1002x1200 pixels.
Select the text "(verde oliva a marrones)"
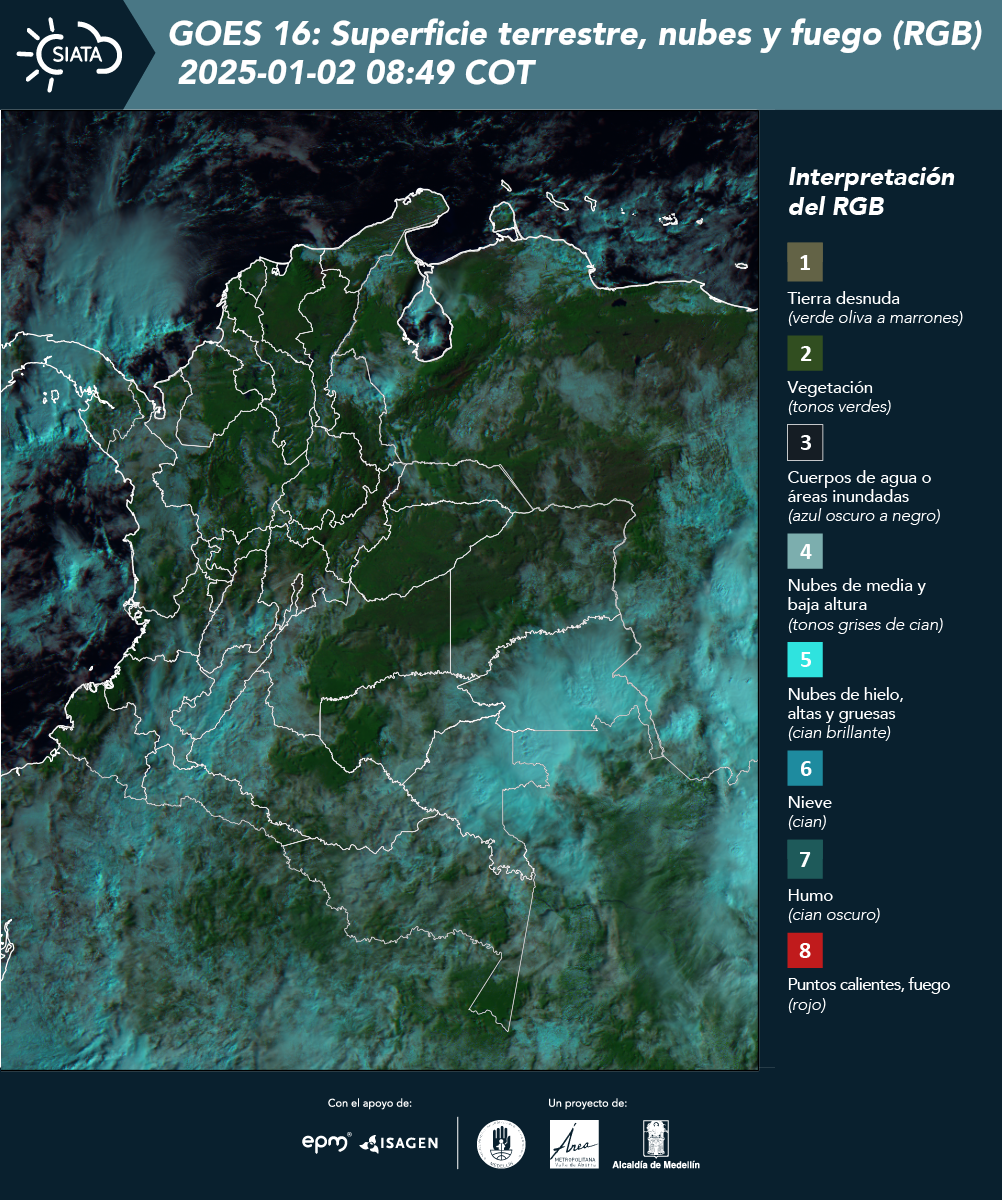[x=875, y=318]
